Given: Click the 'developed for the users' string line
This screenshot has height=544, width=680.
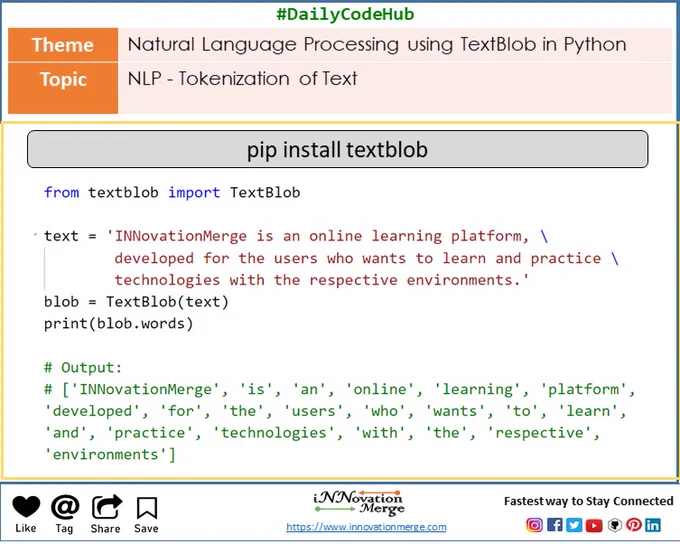Looking at the screenshot, I should point(366,258).
